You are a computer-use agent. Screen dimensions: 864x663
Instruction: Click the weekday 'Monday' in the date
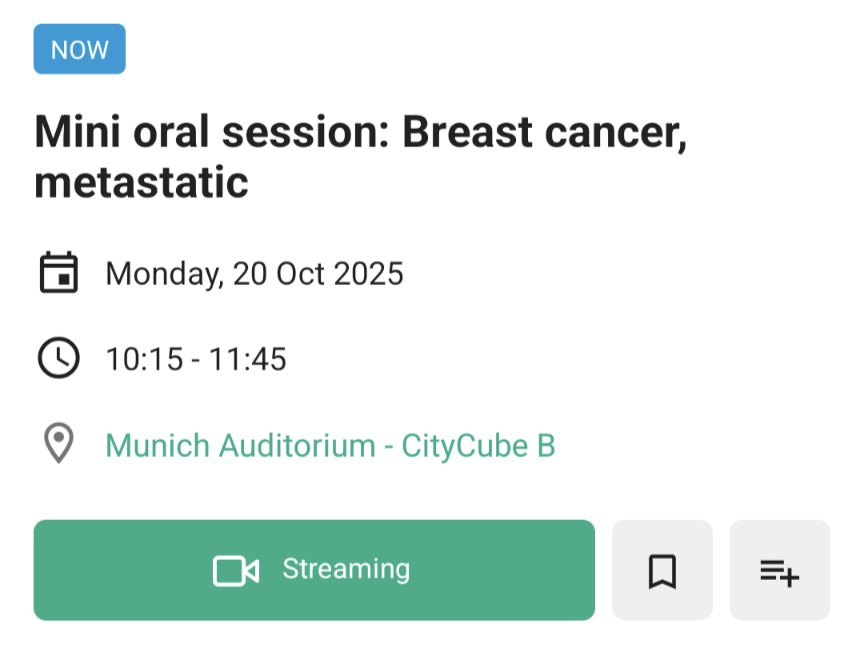[163, 274]
